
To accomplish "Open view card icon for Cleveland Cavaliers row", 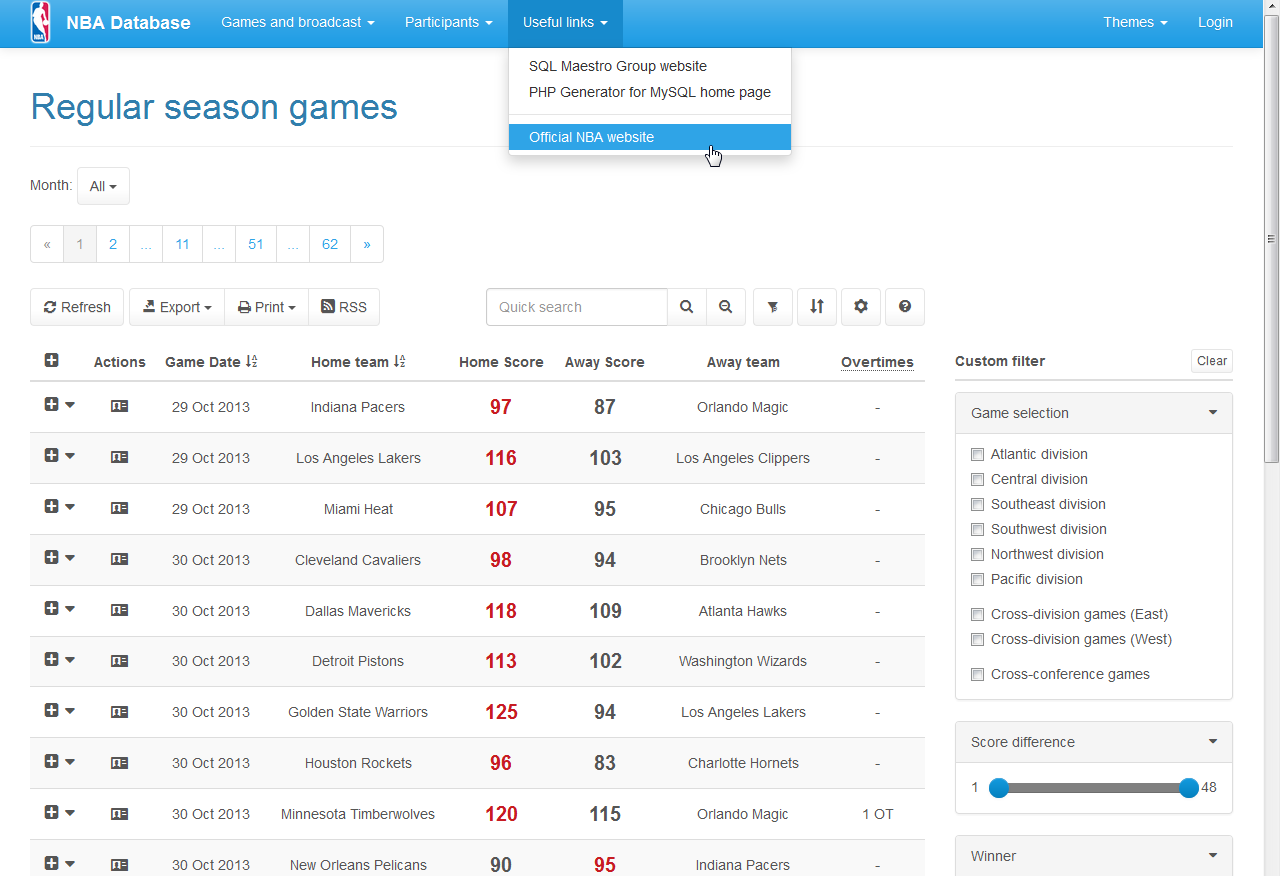I will (x=120, y=559).
